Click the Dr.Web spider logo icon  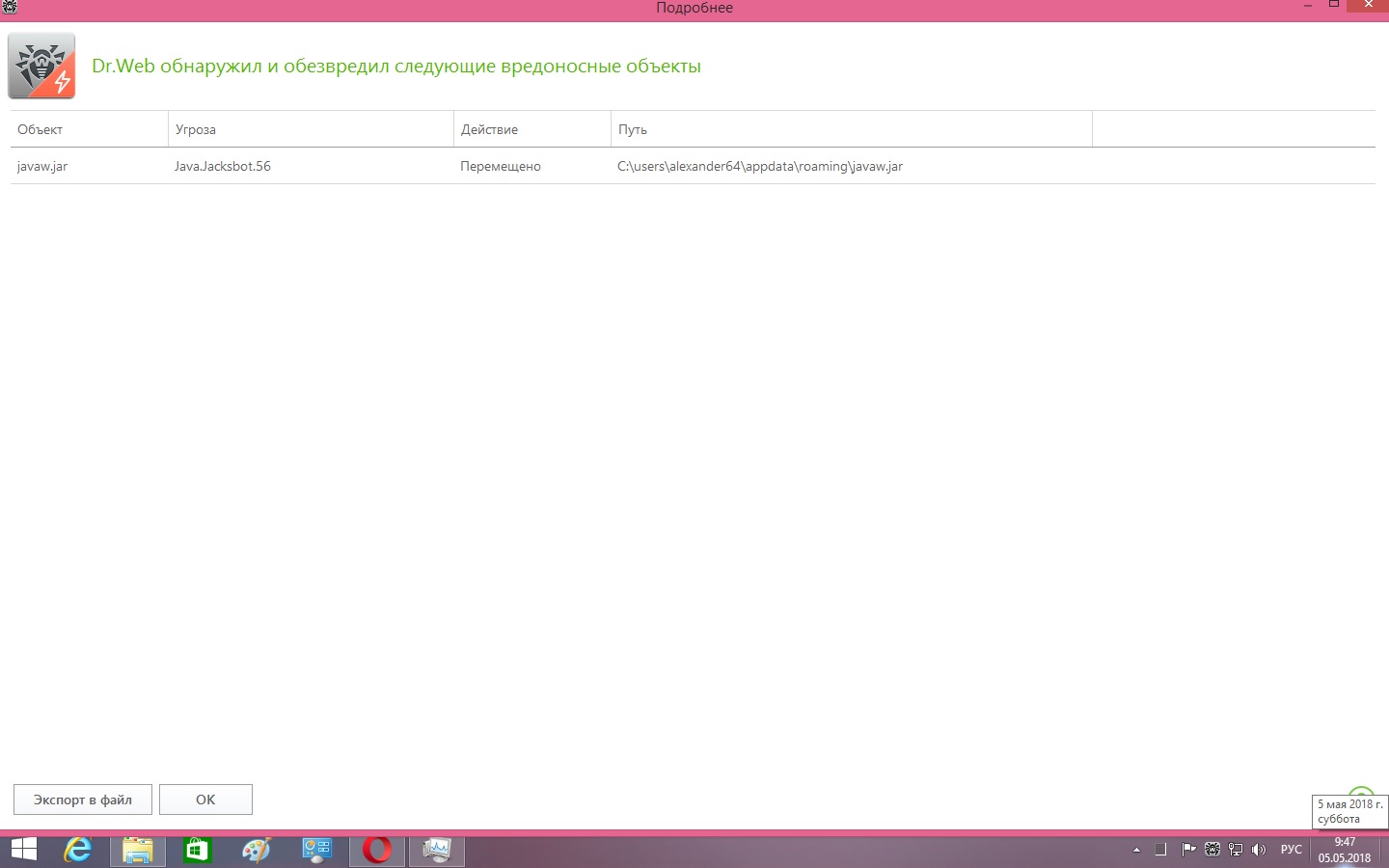click(x=41, y=66)
